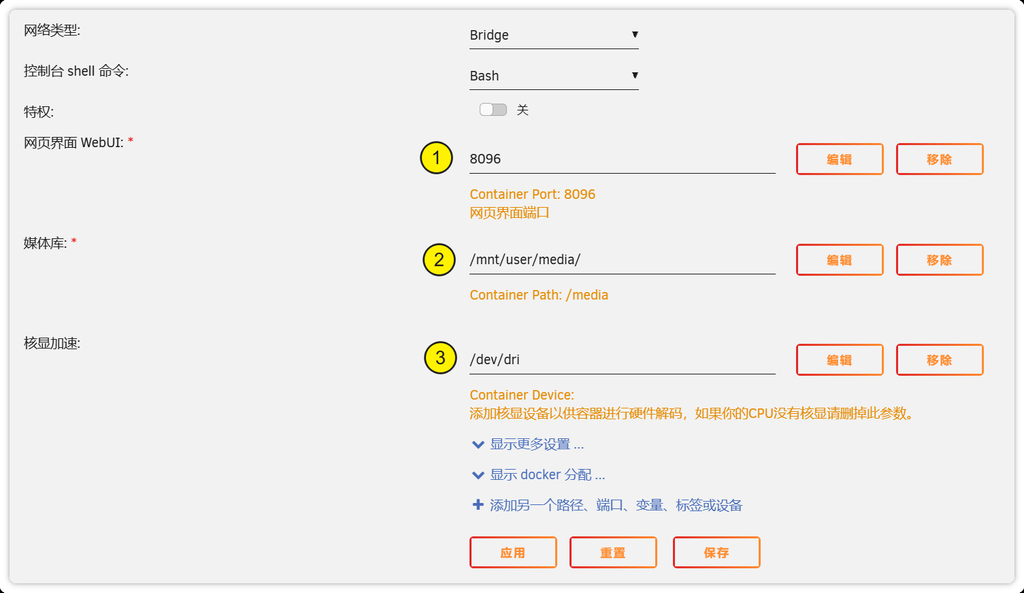Image resolution: width=1024 pixels, height=593 pixels.
Task: Edit the 媒体库 media path
Action: click(839, 260)
